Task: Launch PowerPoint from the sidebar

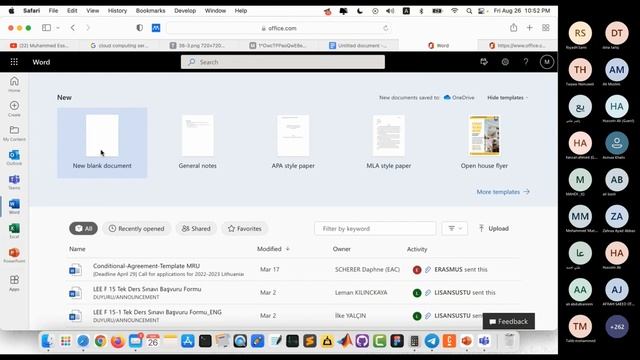Action: (x=14, y=256)
